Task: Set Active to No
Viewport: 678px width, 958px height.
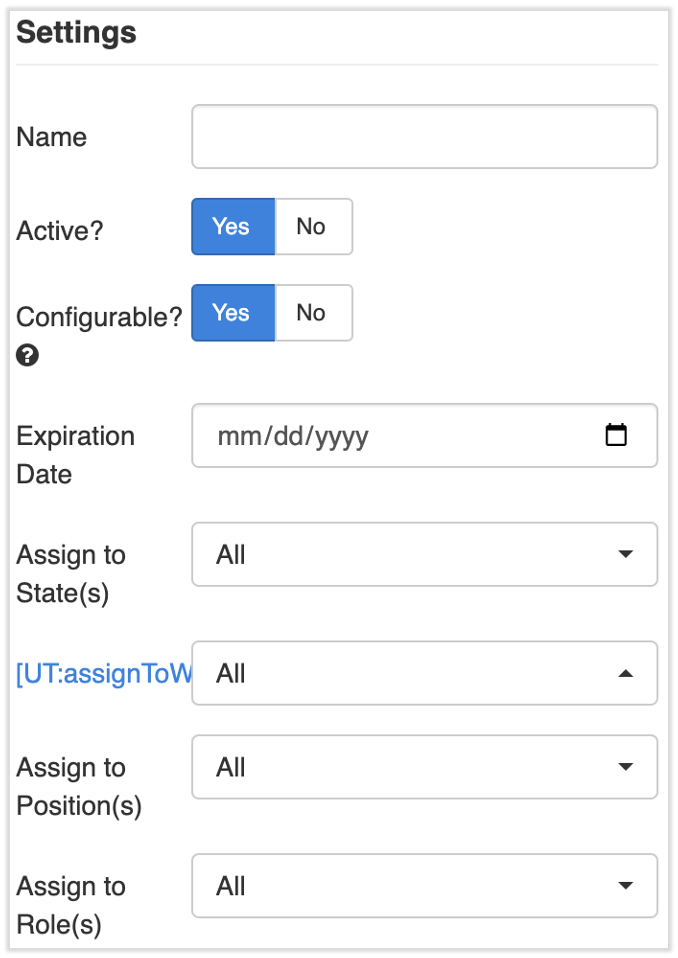Action: (x=312, y=227)
